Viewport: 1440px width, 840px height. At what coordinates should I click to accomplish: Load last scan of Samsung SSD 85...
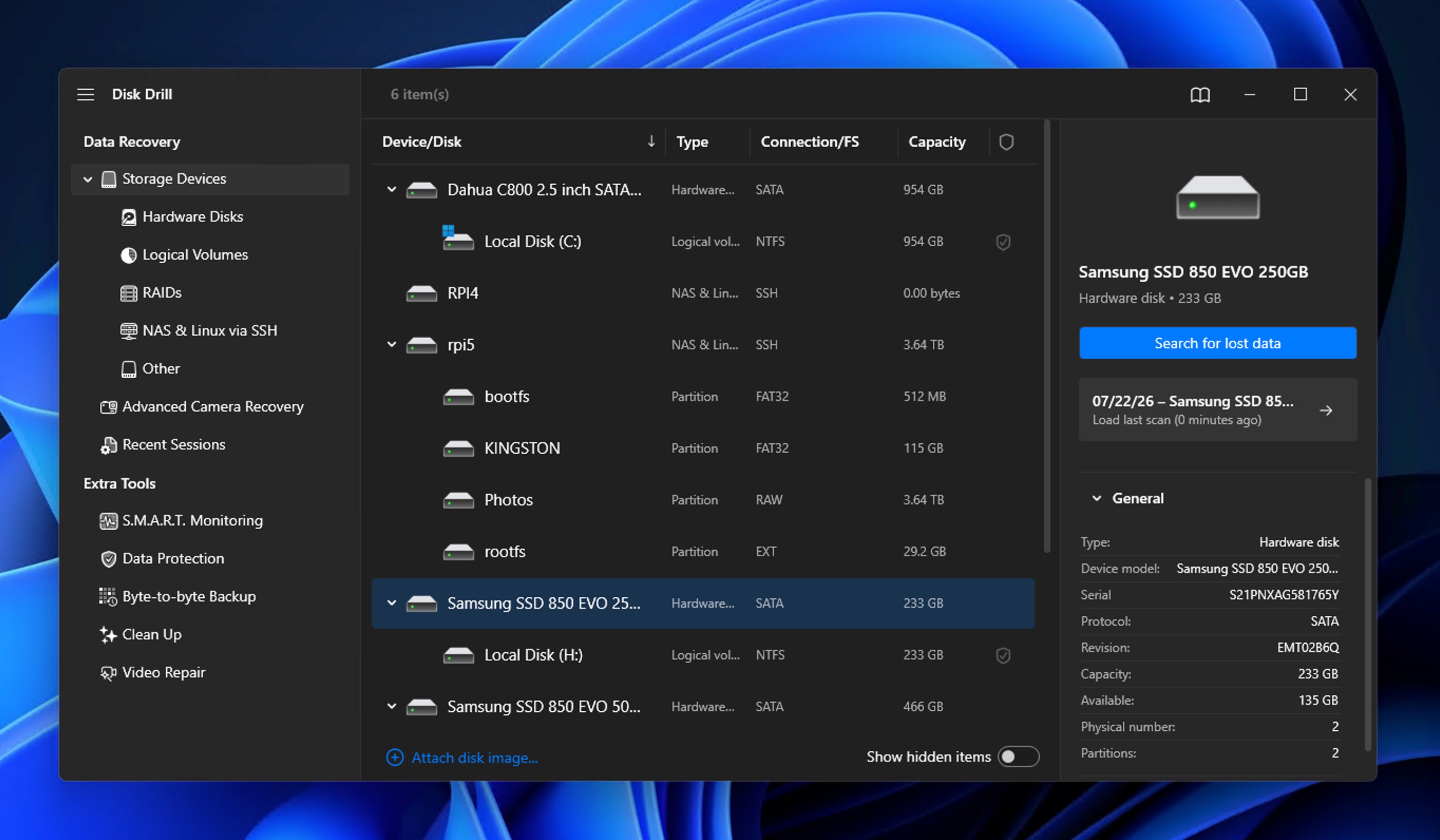1218,409
